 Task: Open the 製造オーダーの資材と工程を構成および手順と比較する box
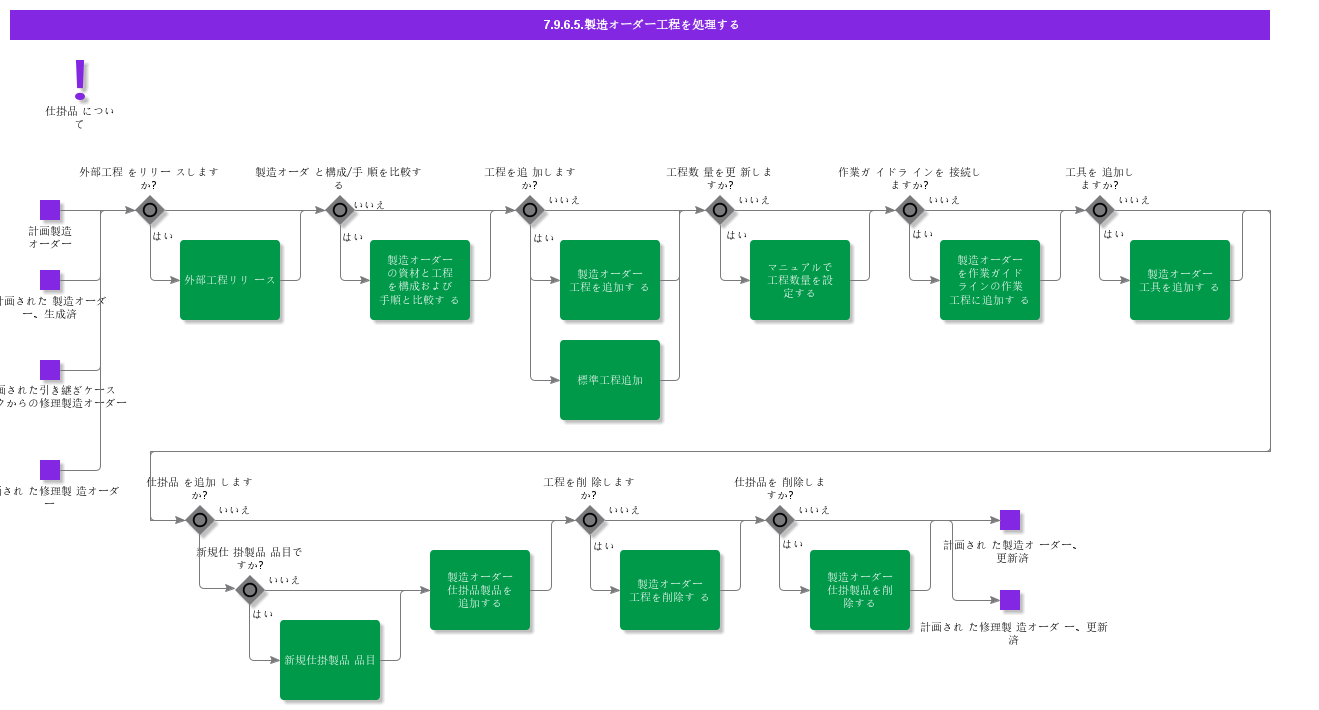(420, 280)
